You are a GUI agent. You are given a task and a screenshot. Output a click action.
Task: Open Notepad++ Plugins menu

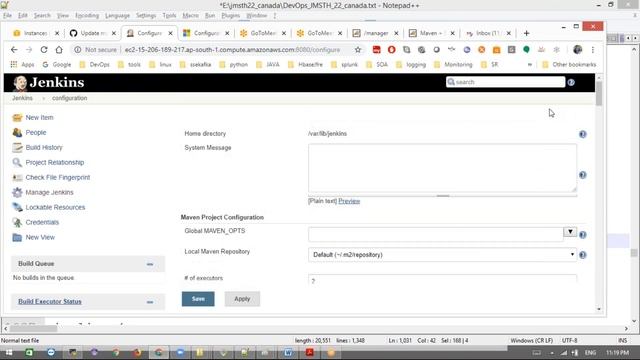(231, 16)
